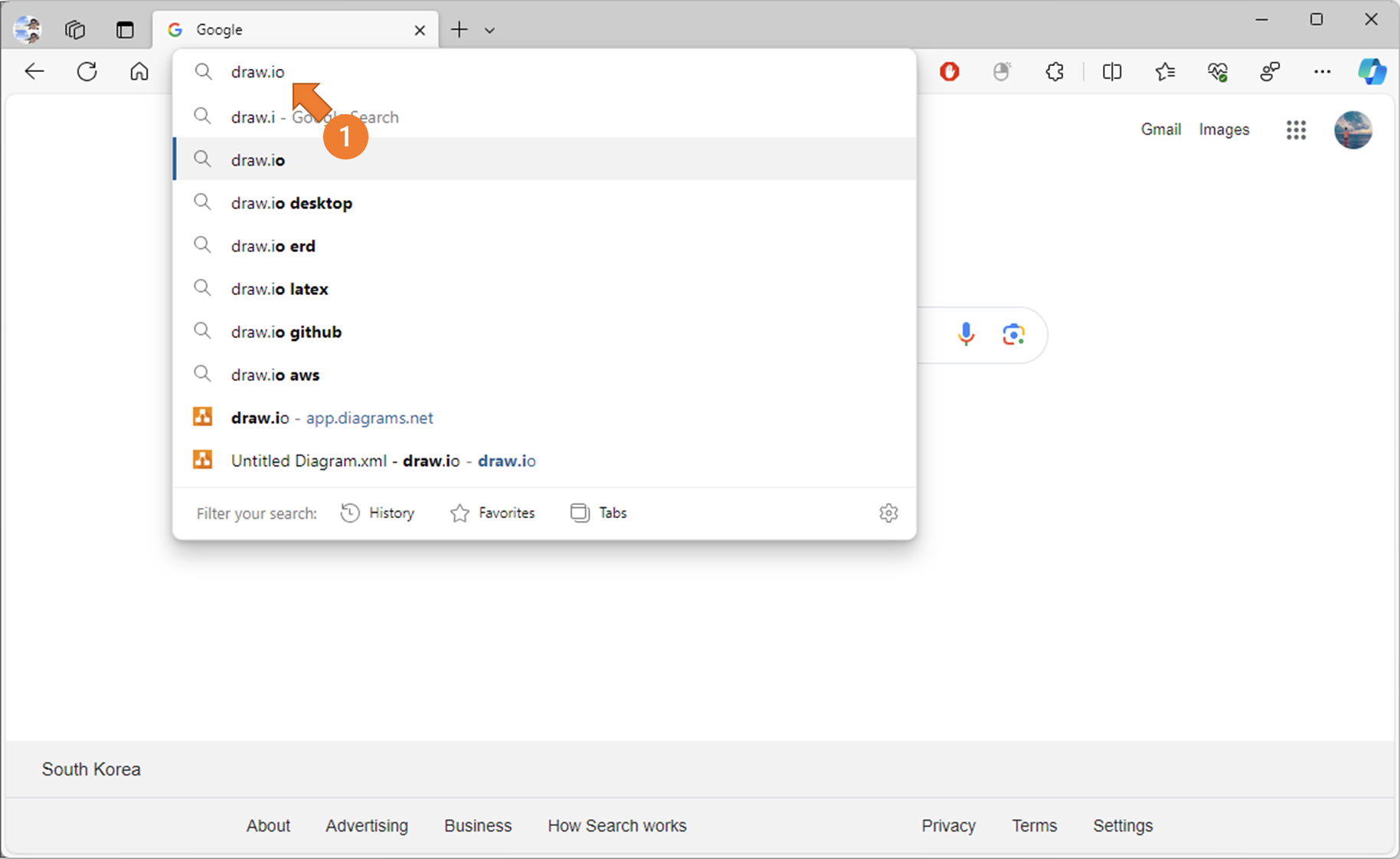The image size is (1400, 859).
Task: Choose the 'draw.io aws' suggestion
Action: pyautogui.click(x=545, y=375)
